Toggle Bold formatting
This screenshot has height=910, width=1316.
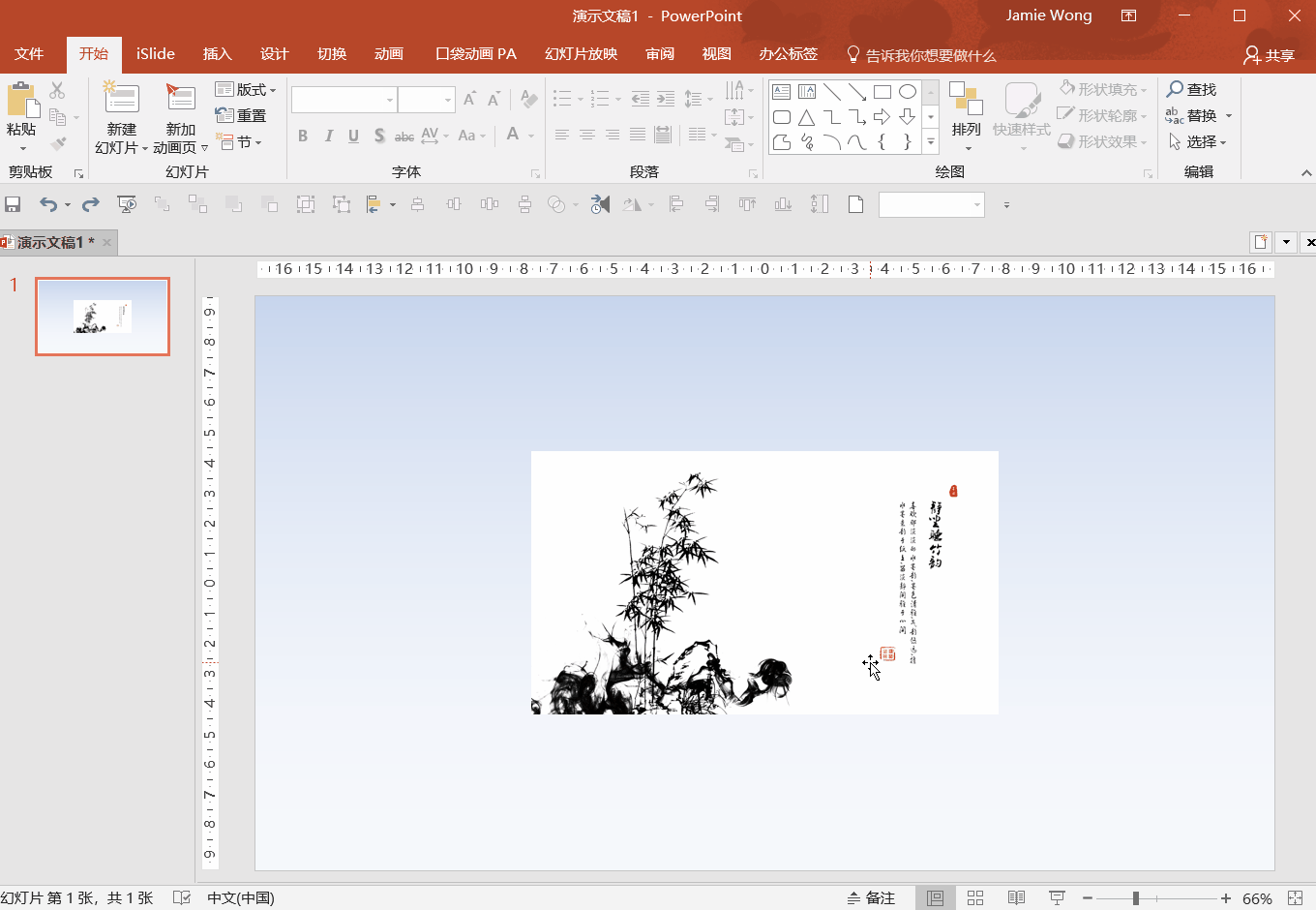pos(303,136)
